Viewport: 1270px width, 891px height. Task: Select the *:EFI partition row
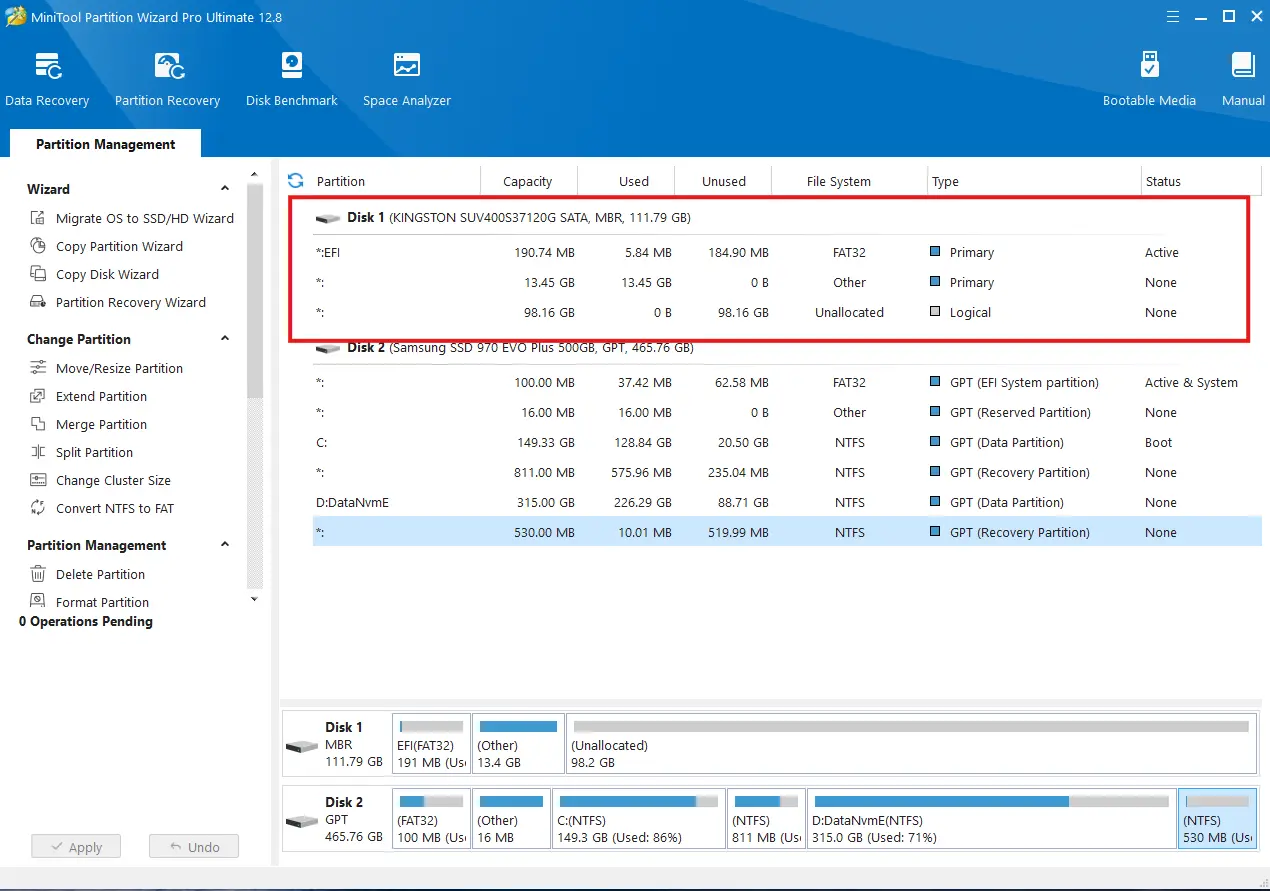coord(787,253)
